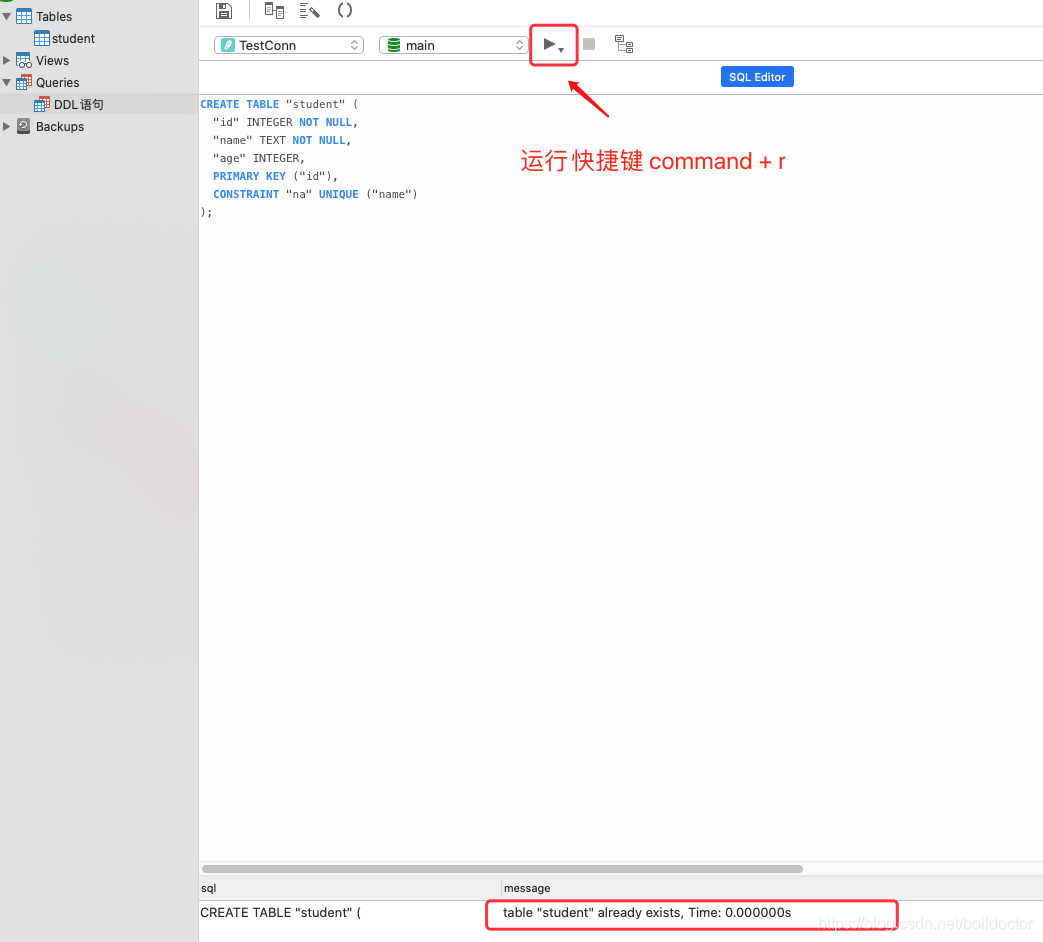Click the "name" TEXT NOT NULL line
Viewport: 1043px width, 942px height.
tap(282, 140)
